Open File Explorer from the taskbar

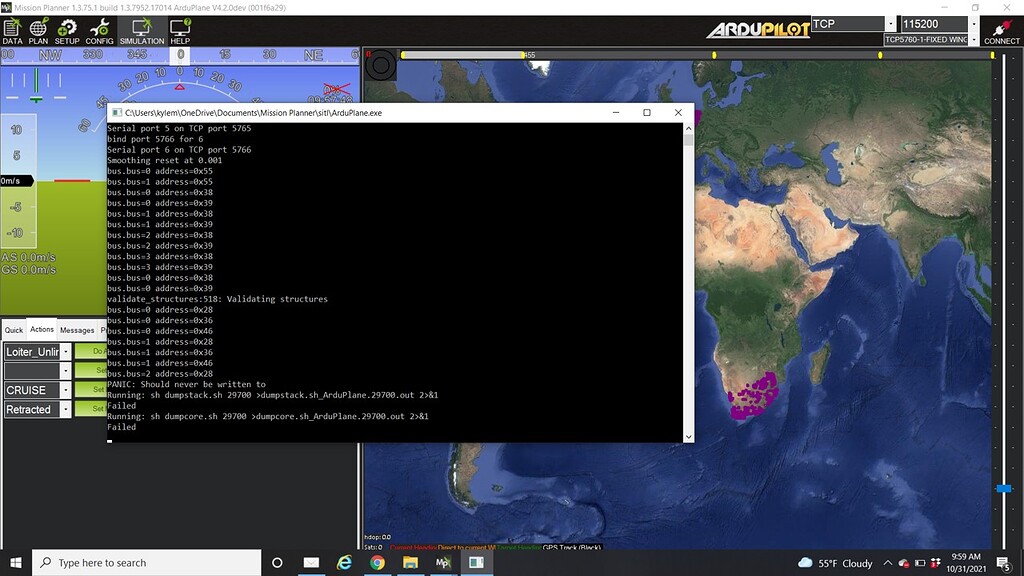[x=410, y=563]
